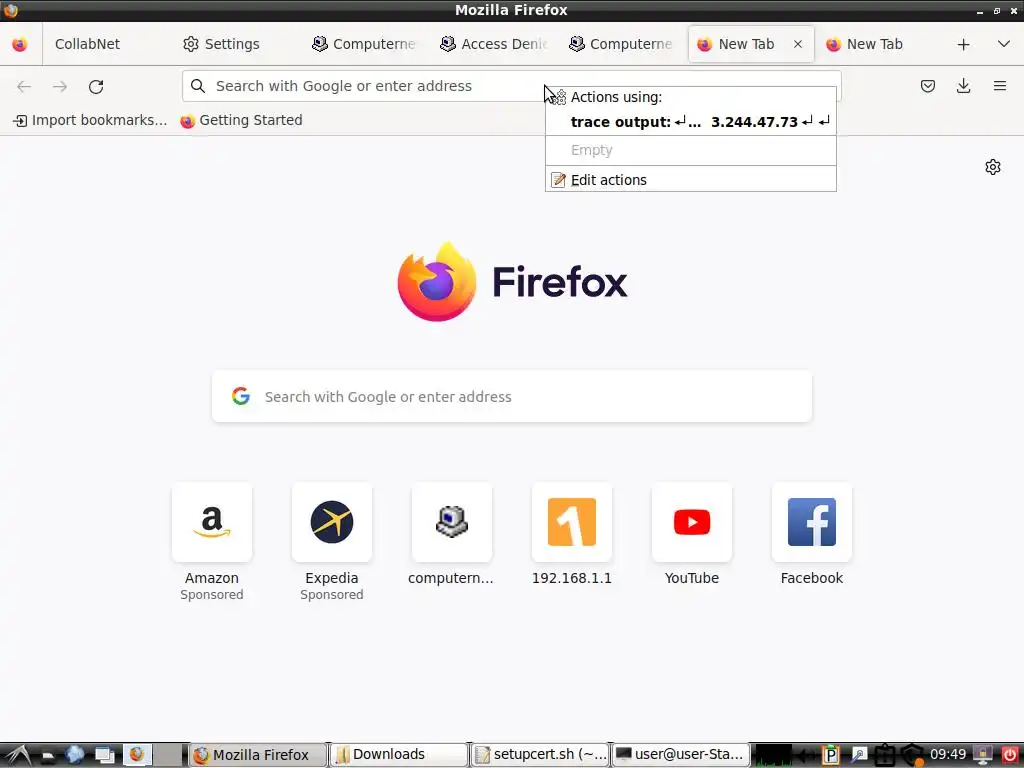Switch to user@user-Sta... terminal in taskbar
The height and width of the screenshot is (768, 1024).
[x=680, y=755]
